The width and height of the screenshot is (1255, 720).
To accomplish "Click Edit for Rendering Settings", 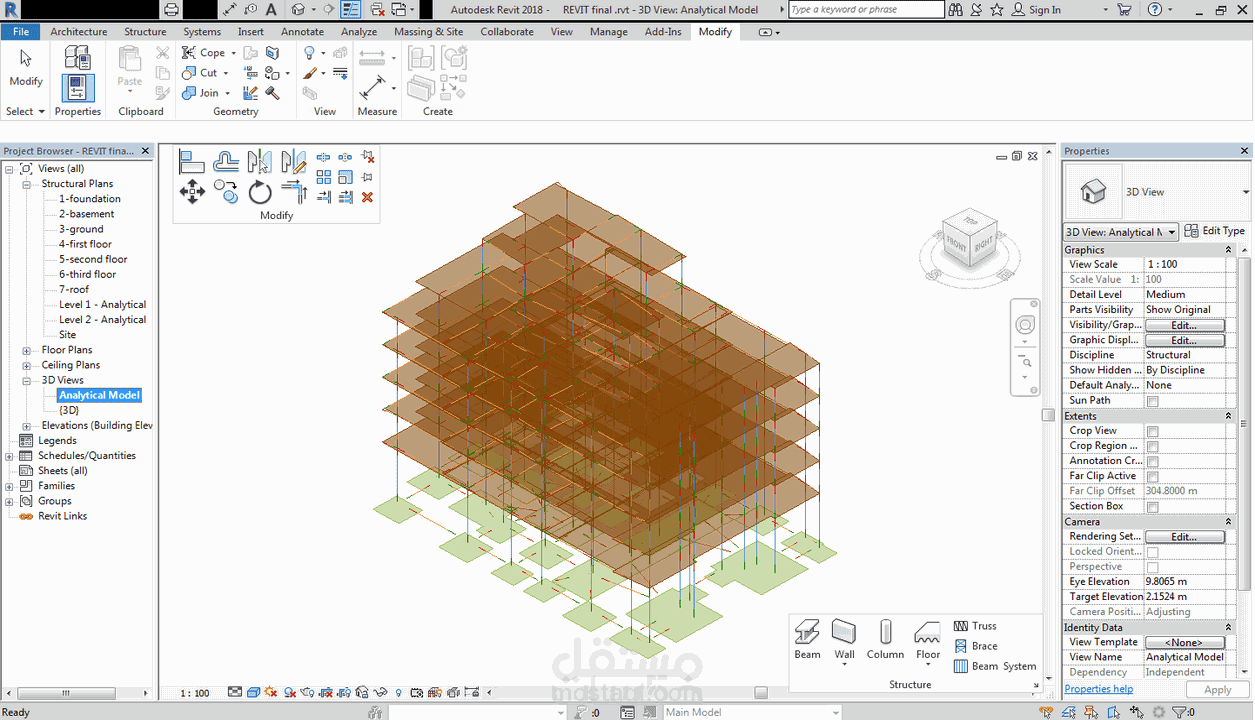I will pyautogui.click(x=1184, y=537).
